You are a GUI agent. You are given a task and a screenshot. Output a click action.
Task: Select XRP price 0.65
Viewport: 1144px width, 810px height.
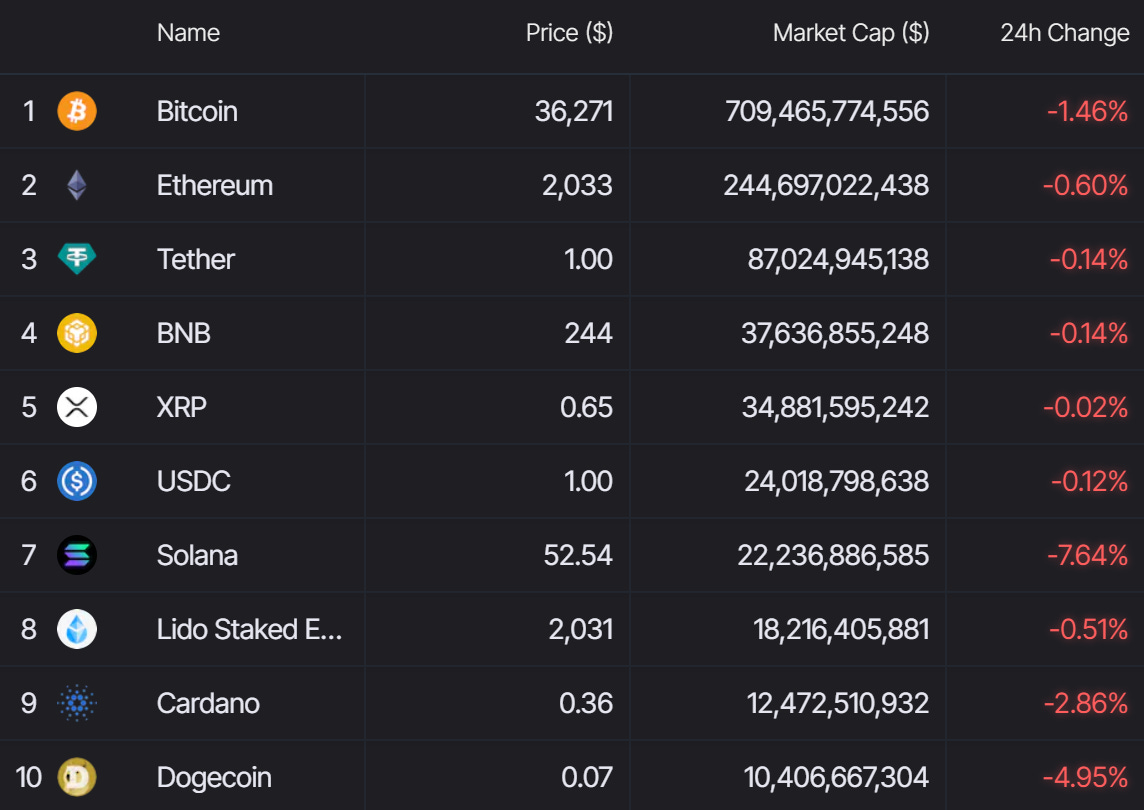click(x=587, y=407)
